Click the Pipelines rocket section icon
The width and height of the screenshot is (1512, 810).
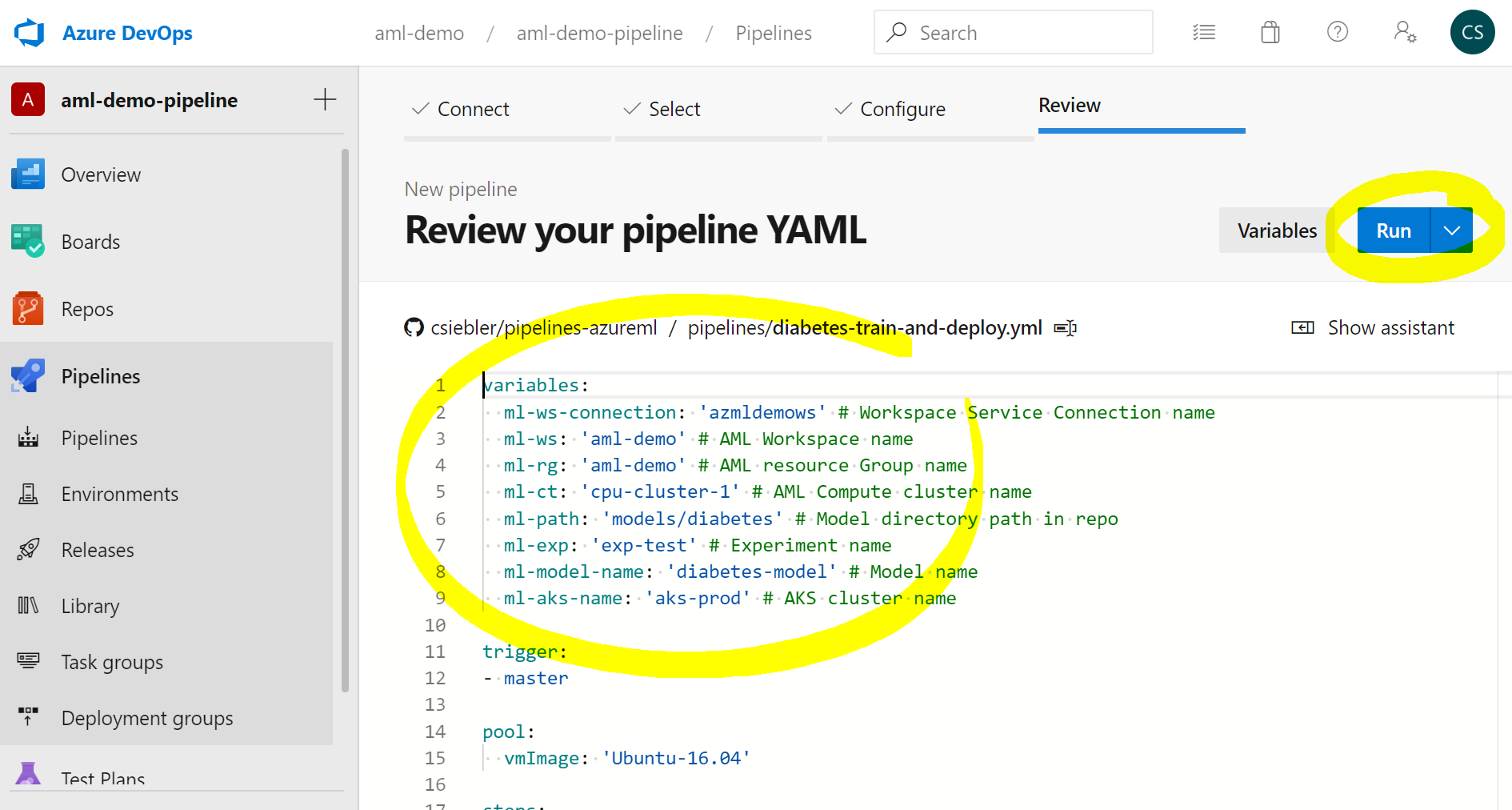coord(28,375)
